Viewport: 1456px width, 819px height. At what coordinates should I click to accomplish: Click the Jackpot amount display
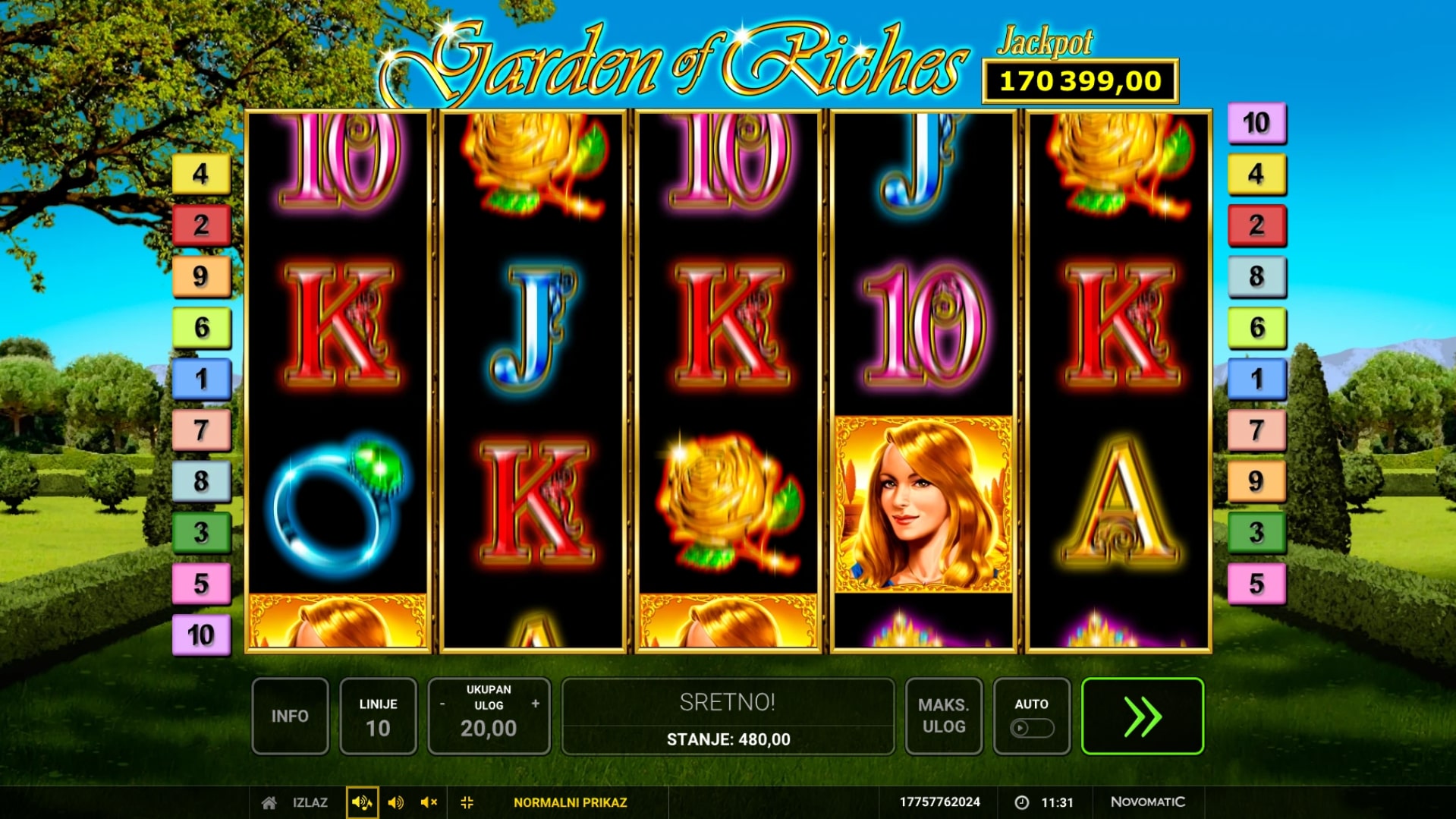(1080, 81)
